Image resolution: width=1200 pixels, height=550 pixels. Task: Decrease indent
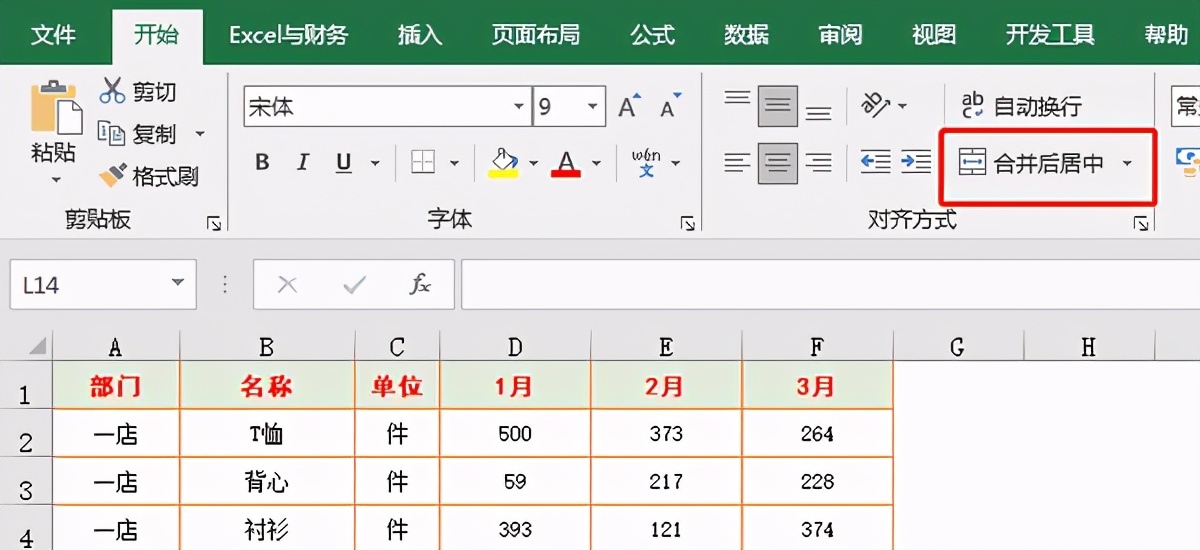(x=876, y=162)
